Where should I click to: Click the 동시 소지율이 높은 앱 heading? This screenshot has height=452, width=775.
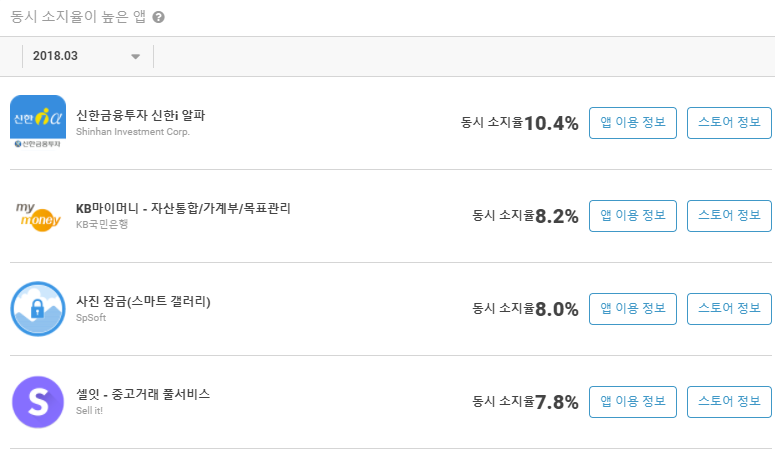[x=78, y=17]
